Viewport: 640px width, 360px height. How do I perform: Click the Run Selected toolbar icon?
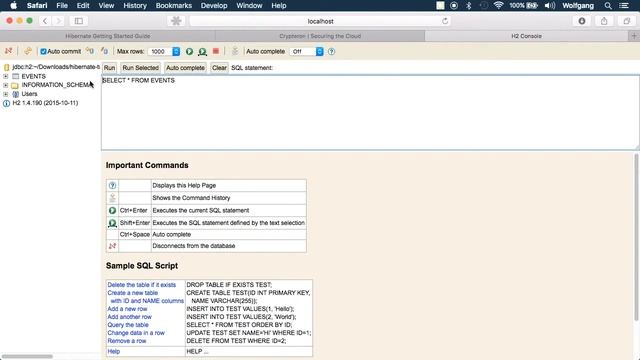point(202,51)
